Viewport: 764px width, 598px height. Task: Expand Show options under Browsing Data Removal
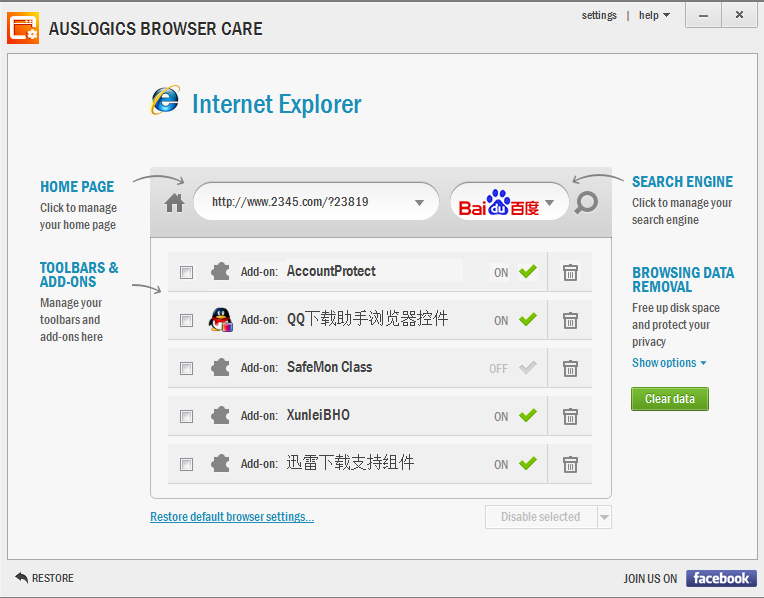(x=668, y=363)
